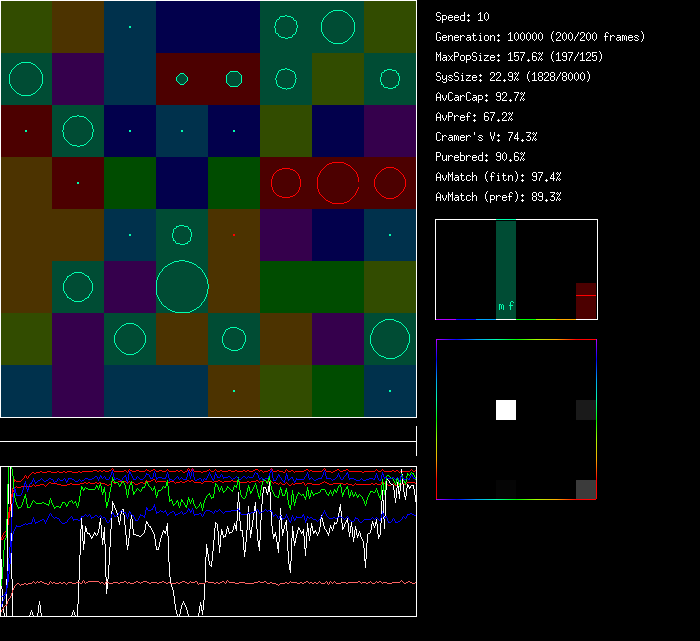This screenshot has height=641, width=700.
Task: Select the white square in the matrix panel
Action: pos(506,409)
